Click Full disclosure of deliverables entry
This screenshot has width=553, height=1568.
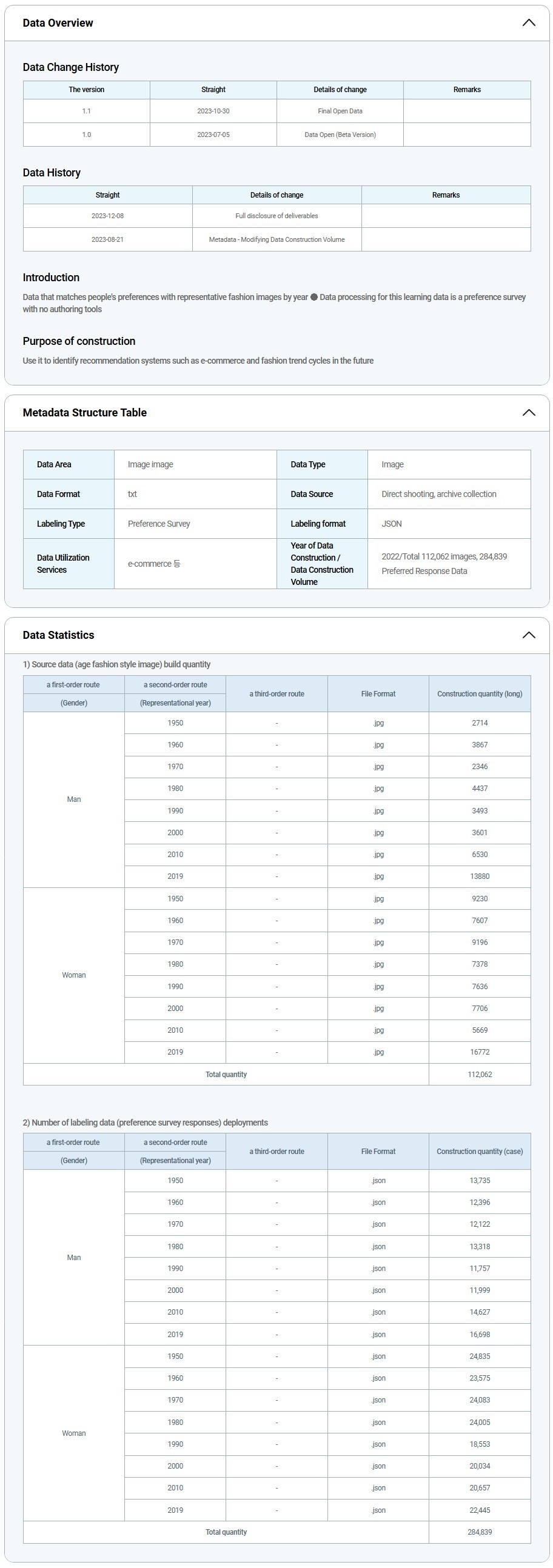pyautogui.click(x=276, y=216)
